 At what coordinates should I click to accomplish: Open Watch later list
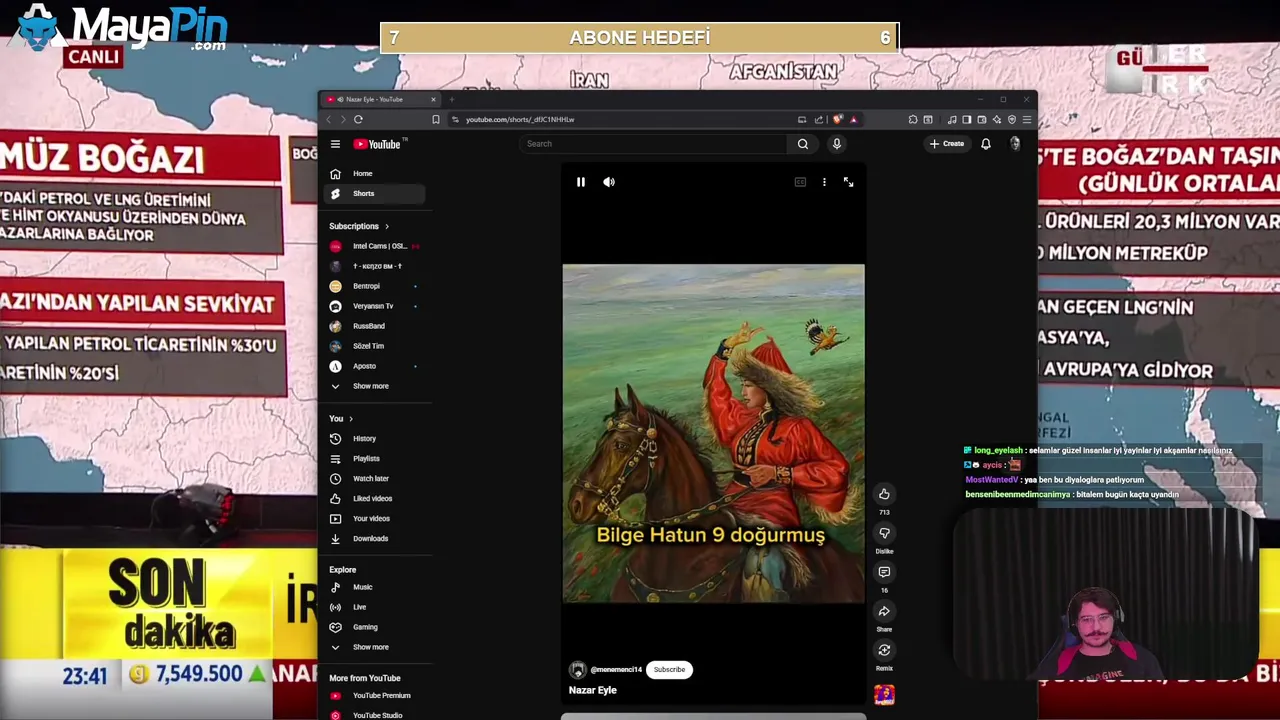(x=376, y=479)
